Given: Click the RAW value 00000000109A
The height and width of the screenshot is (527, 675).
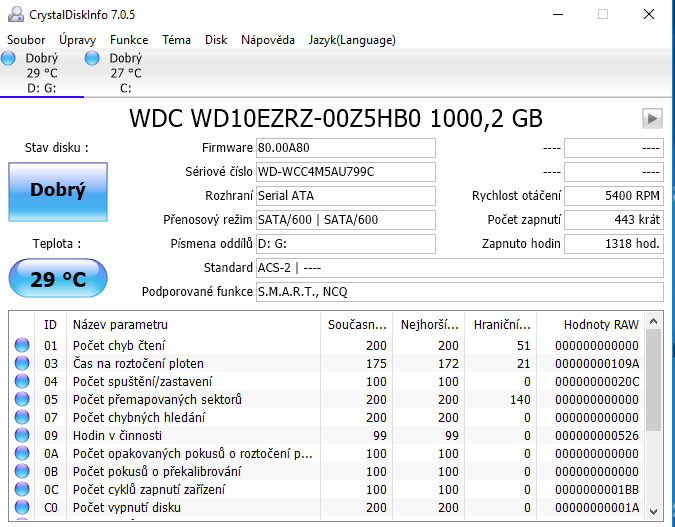Looking at the screenshot, I should tap(597, 364).
